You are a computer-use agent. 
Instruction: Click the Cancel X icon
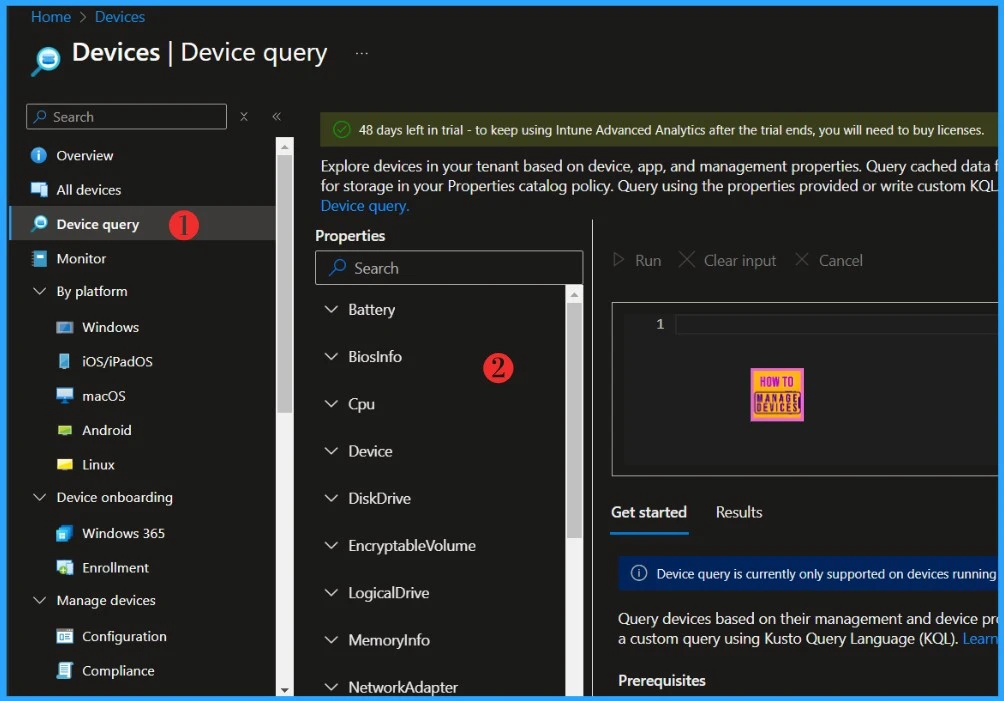[x=802, y=259]
